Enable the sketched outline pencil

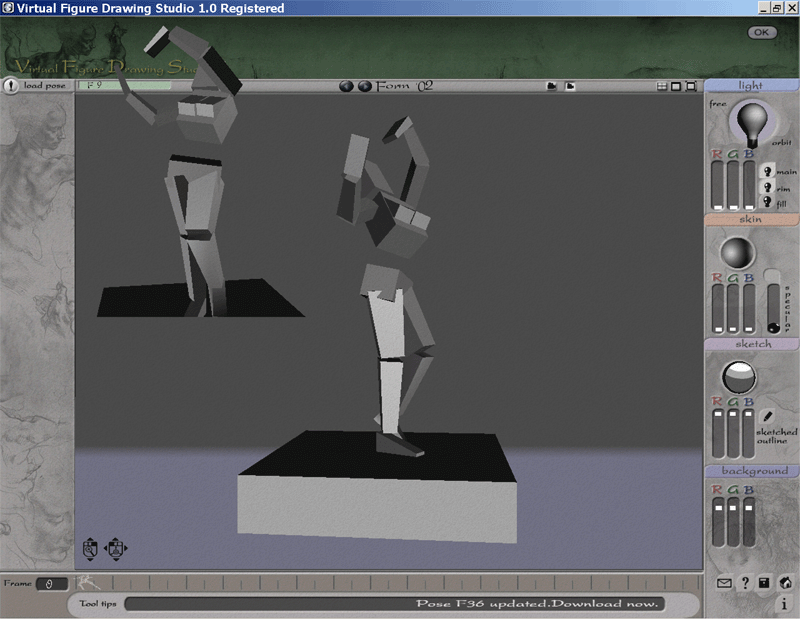(768, 416)
